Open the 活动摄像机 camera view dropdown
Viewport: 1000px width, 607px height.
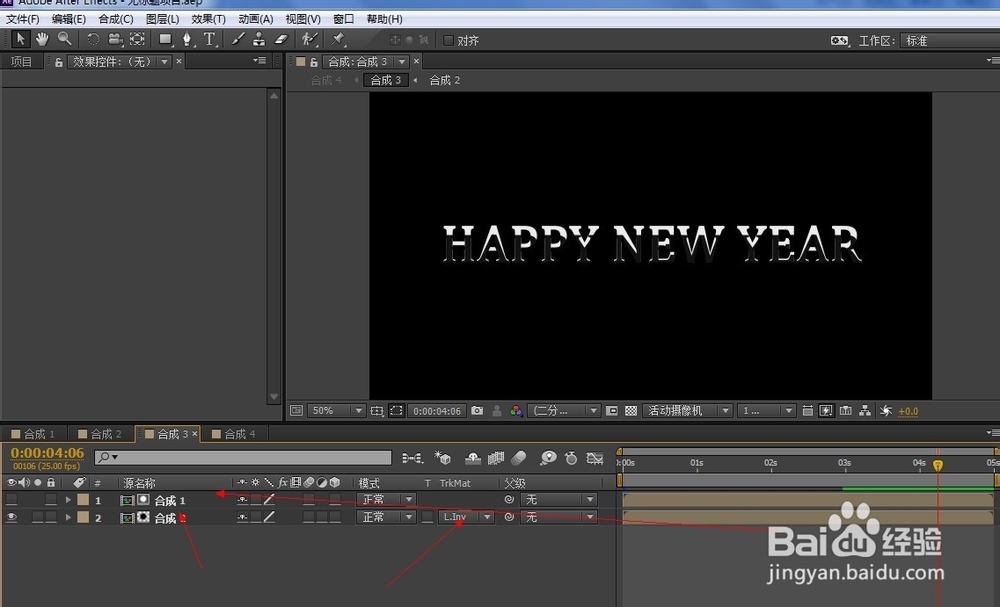687,411
